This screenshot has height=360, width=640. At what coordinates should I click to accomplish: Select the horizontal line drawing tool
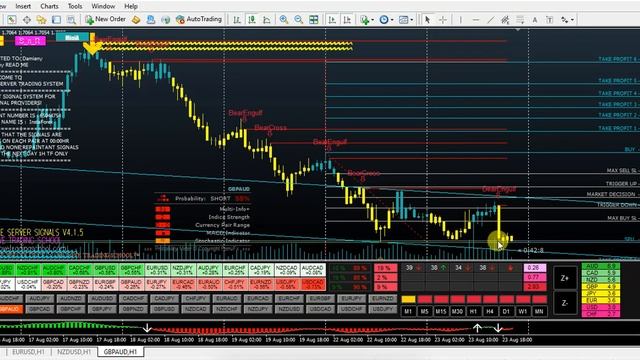[476, 20]
